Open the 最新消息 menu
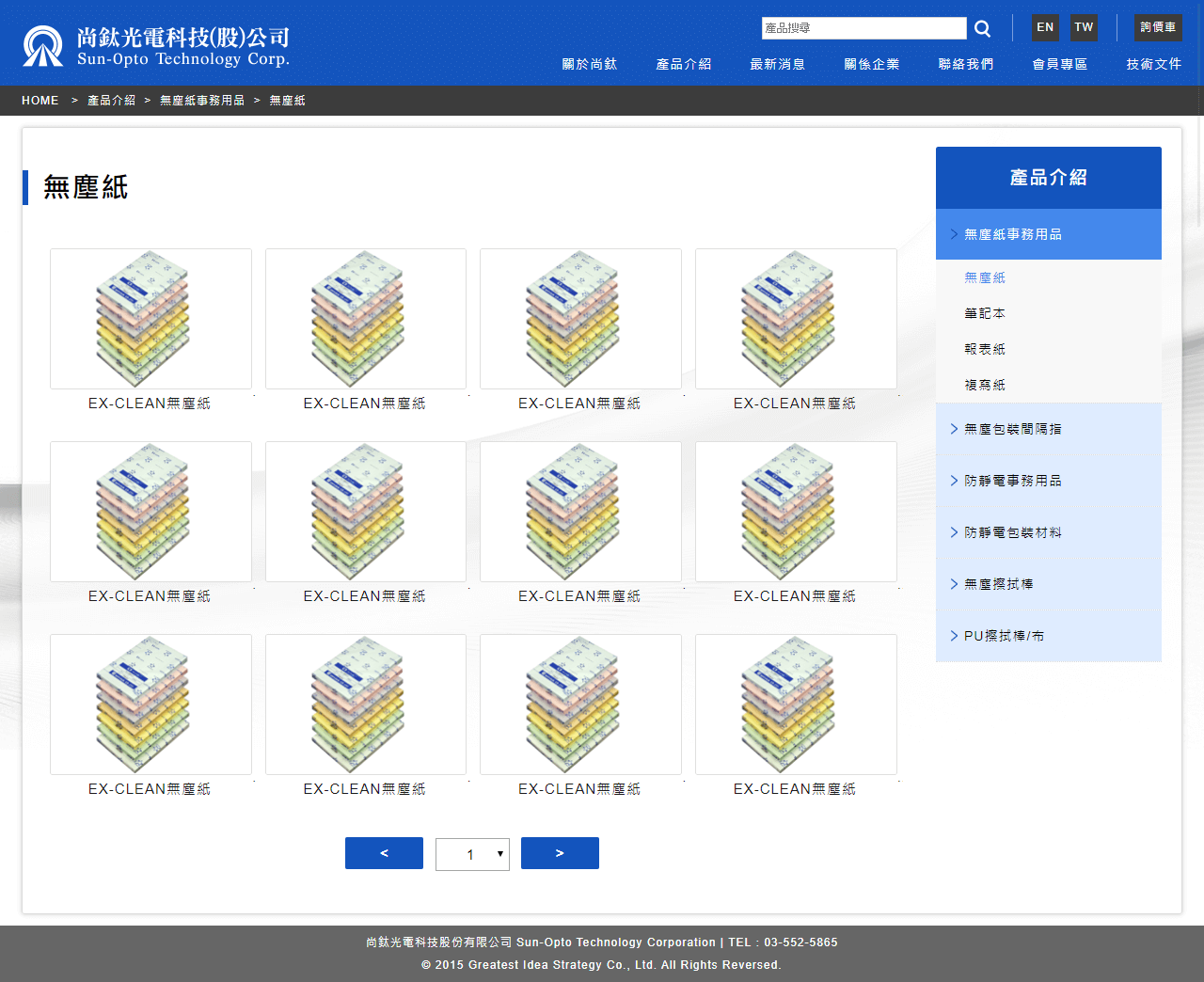Viewport: 1204px width, 982px height. (x=778, y=64)
